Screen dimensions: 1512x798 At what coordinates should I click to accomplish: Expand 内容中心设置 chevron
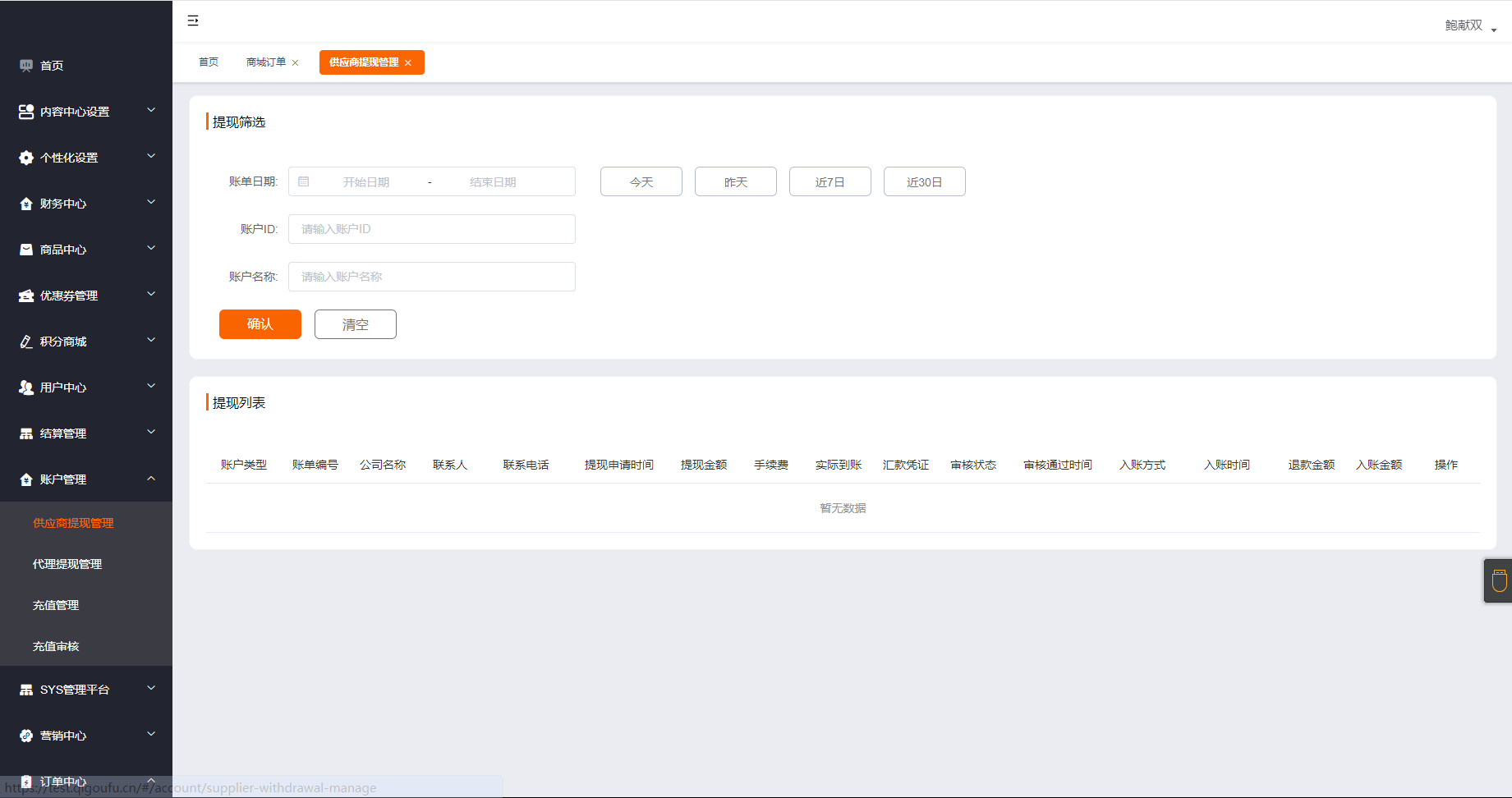tap(151, 110)
